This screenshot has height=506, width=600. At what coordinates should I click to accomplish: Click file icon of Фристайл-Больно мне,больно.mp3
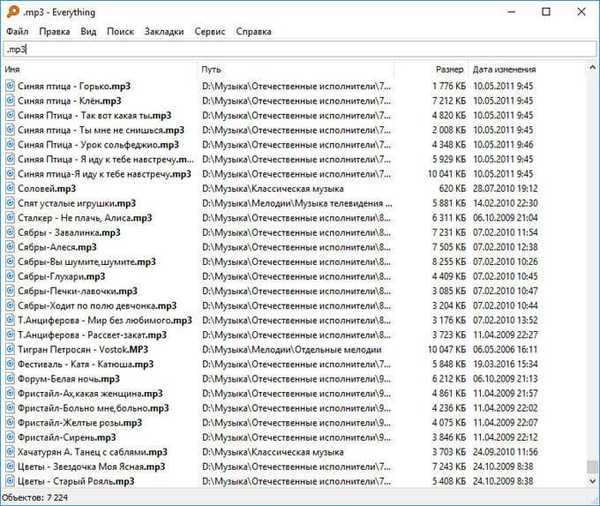click(x=10, y=408)
